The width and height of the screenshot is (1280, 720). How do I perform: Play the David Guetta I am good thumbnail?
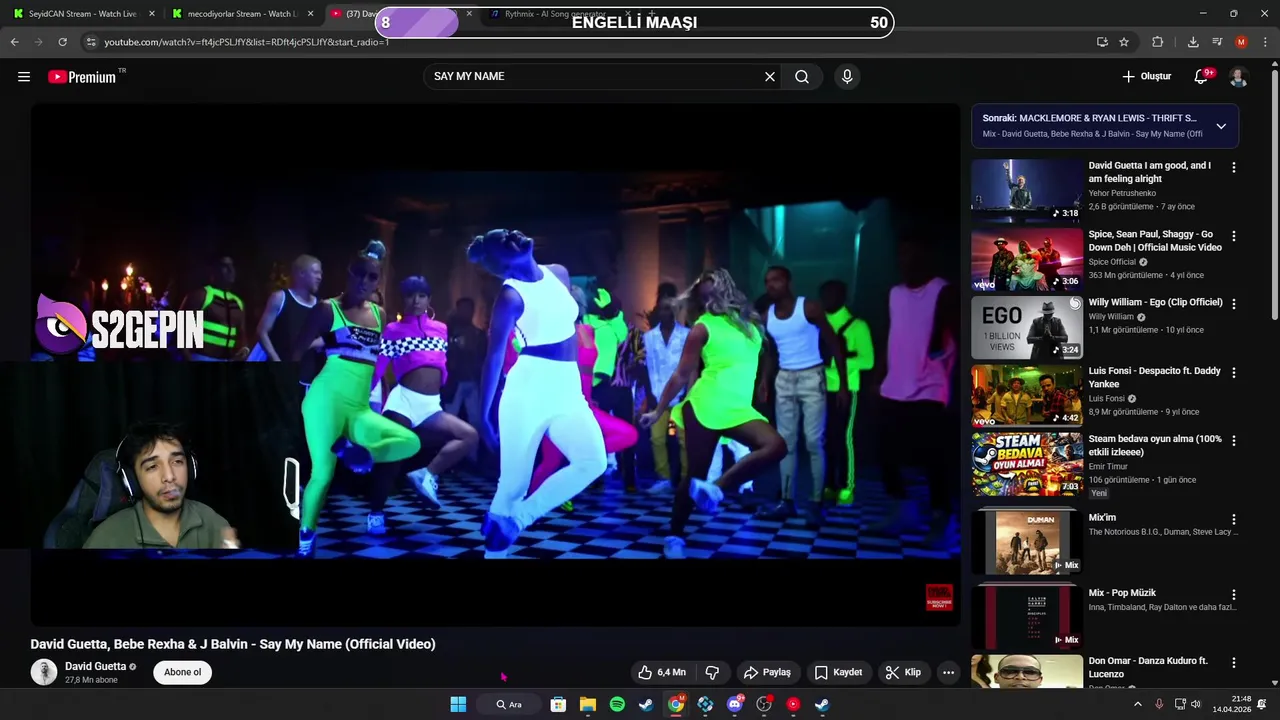pos(1027,190)
